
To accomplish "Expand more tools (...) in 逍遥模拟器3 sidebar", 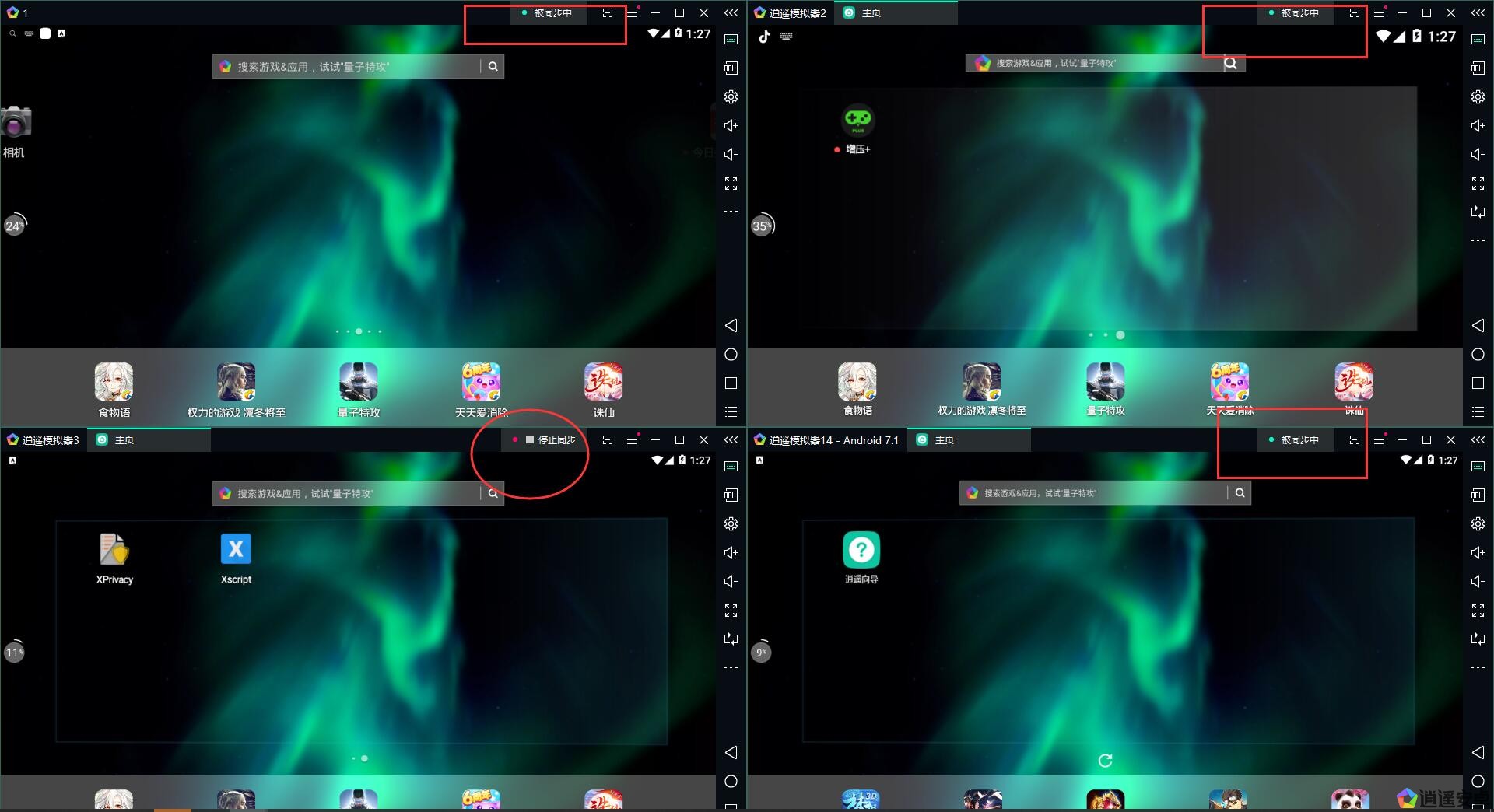I will click(731, 667).
